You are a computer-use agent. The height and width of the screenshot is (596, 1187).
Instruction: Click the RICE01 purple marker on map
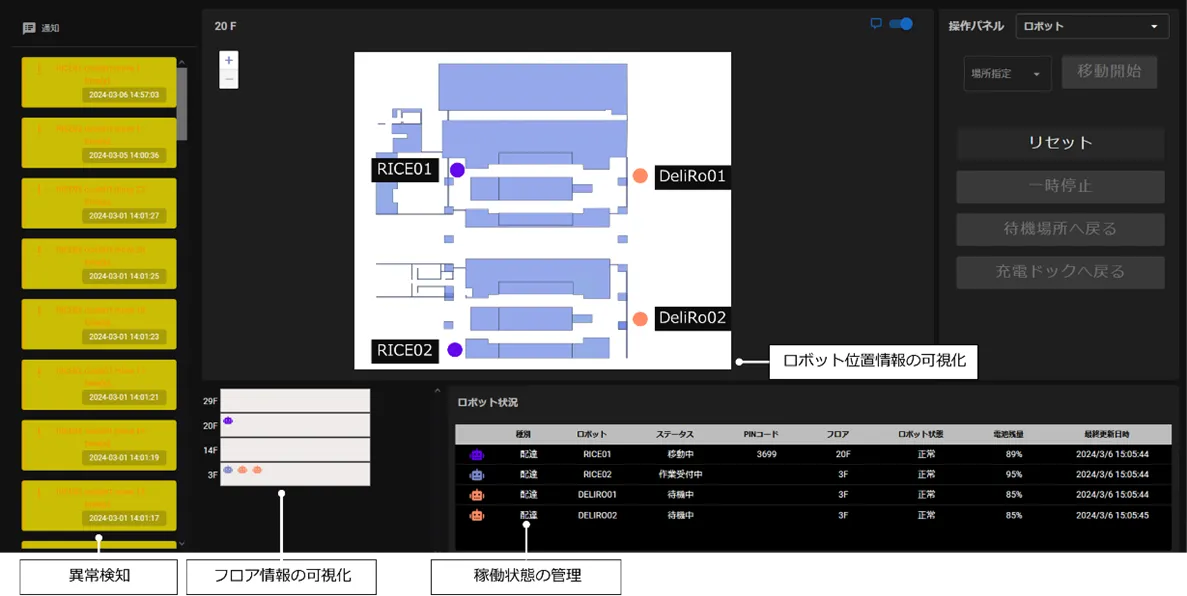[457, 170]
